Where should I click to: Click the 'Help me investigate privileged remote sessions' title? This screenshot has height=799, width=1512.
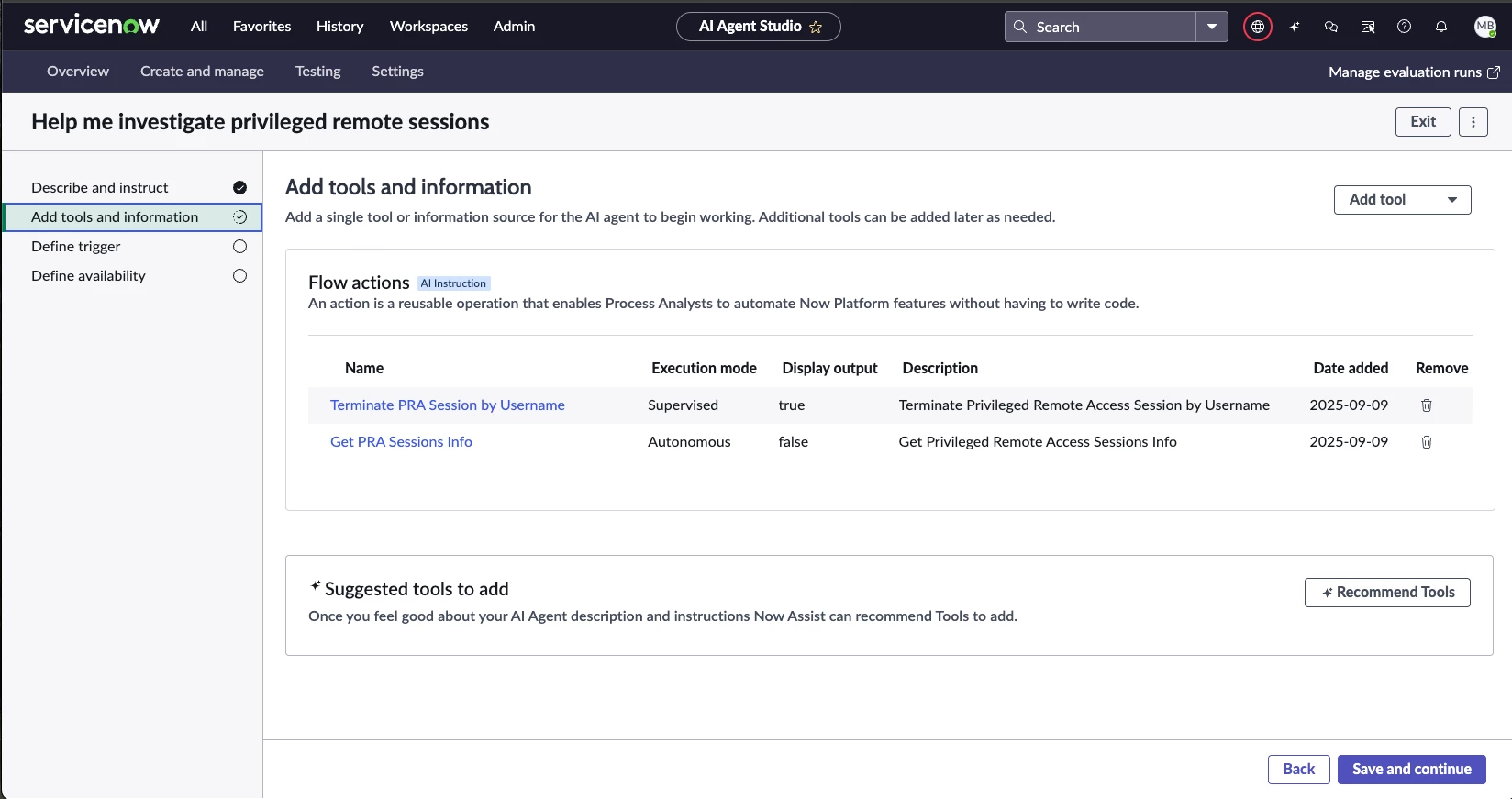click(261, 122)
